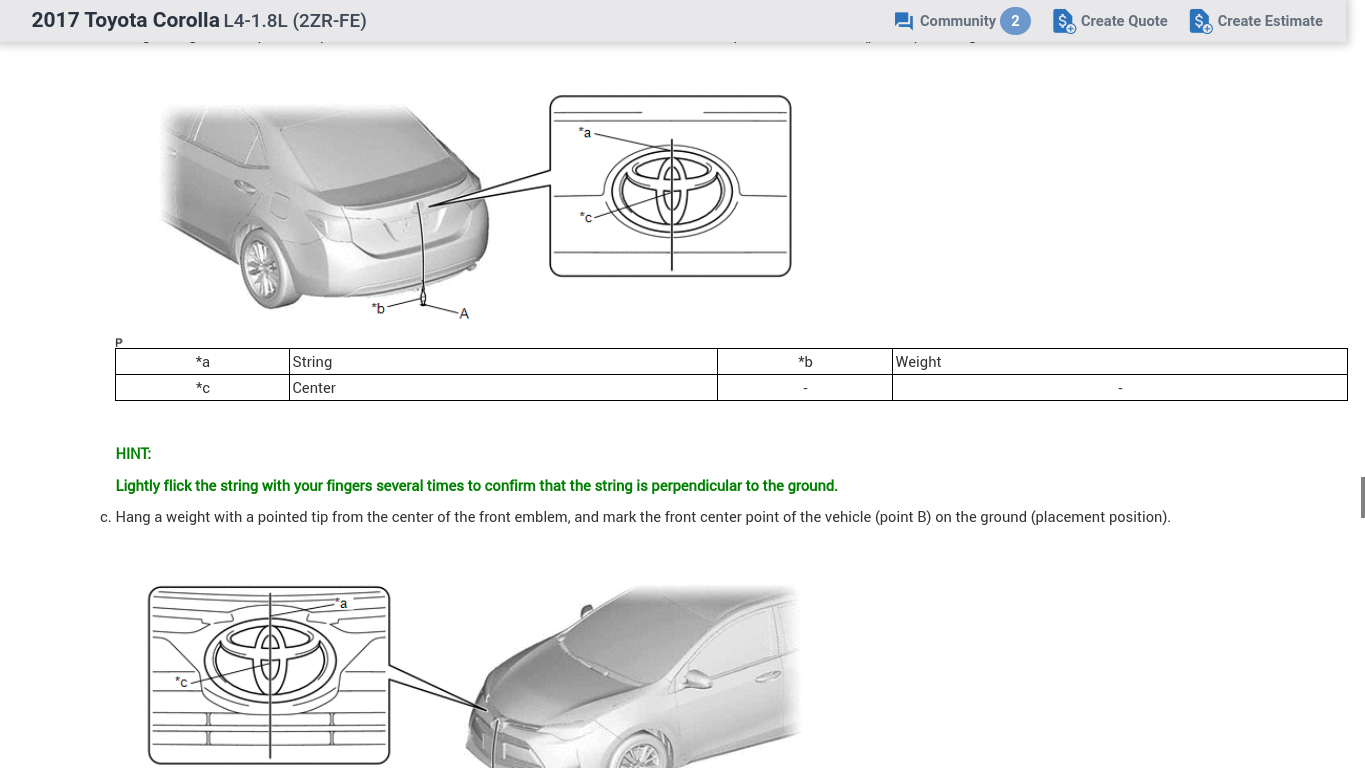Click the Create Estimate dollar icon
Image resolution: width=1365 pixels, height=768 pixels.
(x=1200, y=21)
